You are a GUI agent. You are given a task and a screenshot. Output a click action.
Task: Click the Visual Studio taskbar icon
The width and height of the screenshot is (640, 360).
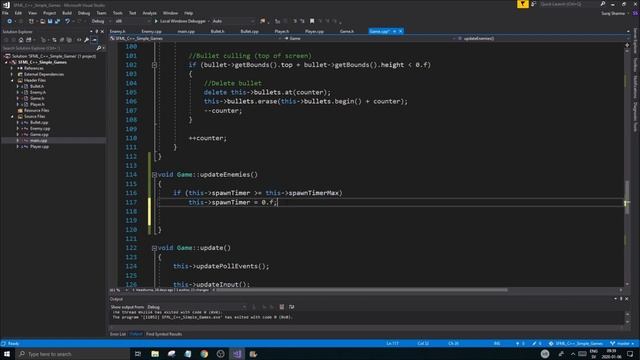[237, 354]
